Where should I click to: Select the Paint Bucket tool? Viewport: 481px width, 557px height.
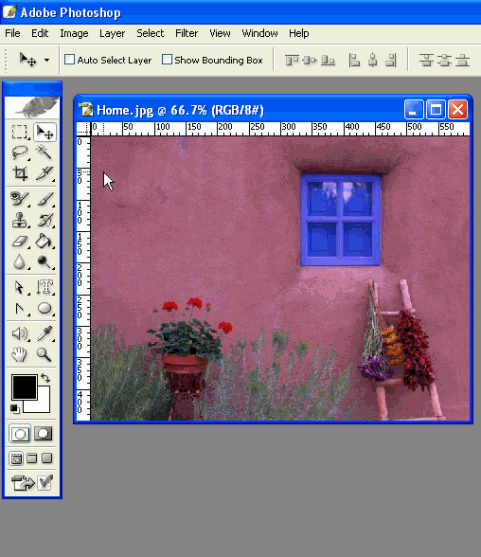coord(44,241)
